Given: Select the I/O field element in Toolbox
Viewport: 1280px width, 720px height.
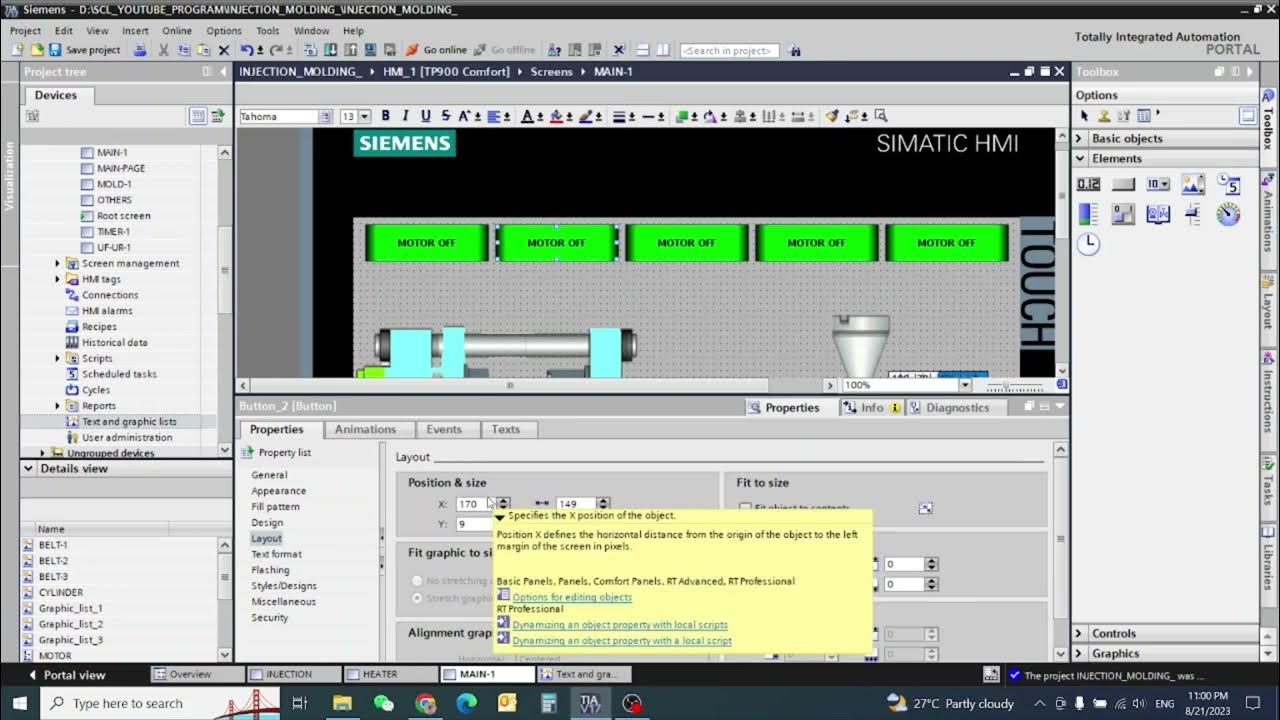Looking at the screenshot, I should tap(1089, 184).
